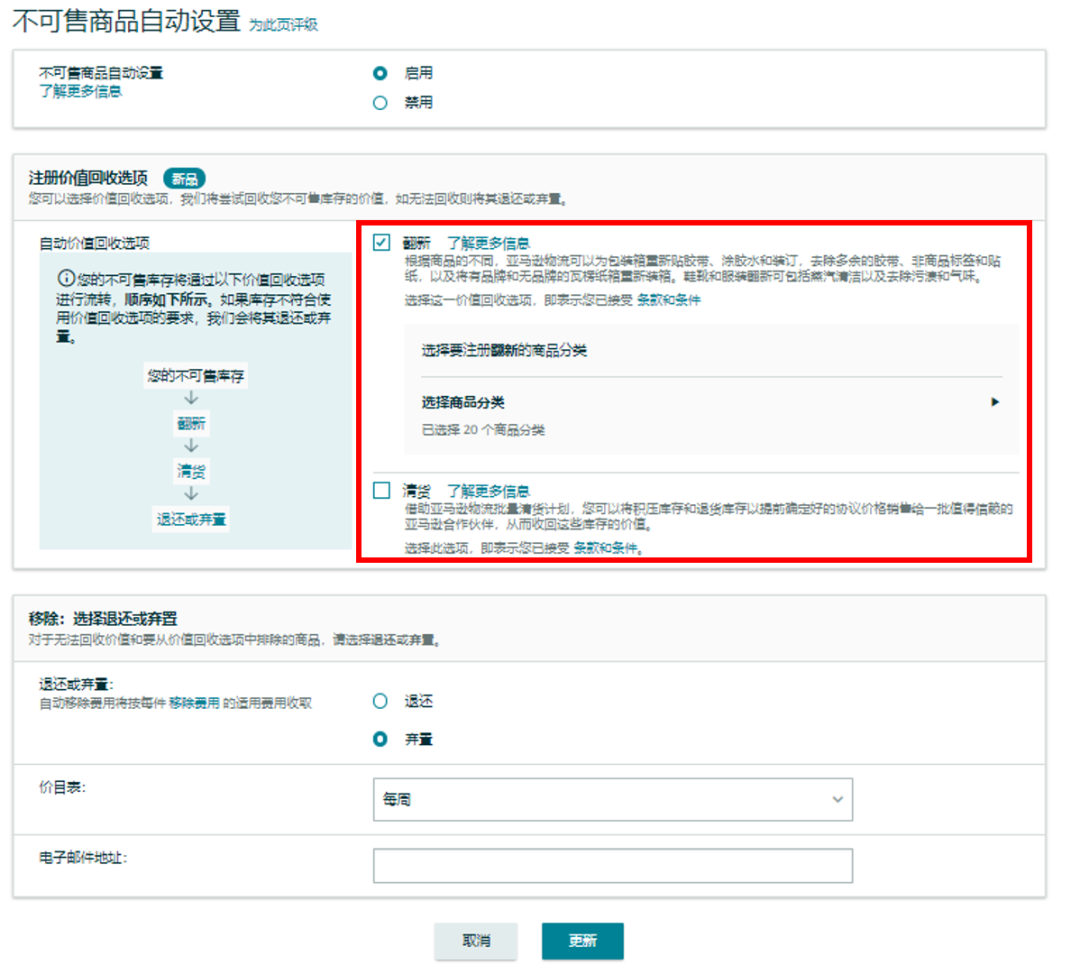Enable the 启用 radio button
Screen dimensions: 1080x975
tap(380, 73)
